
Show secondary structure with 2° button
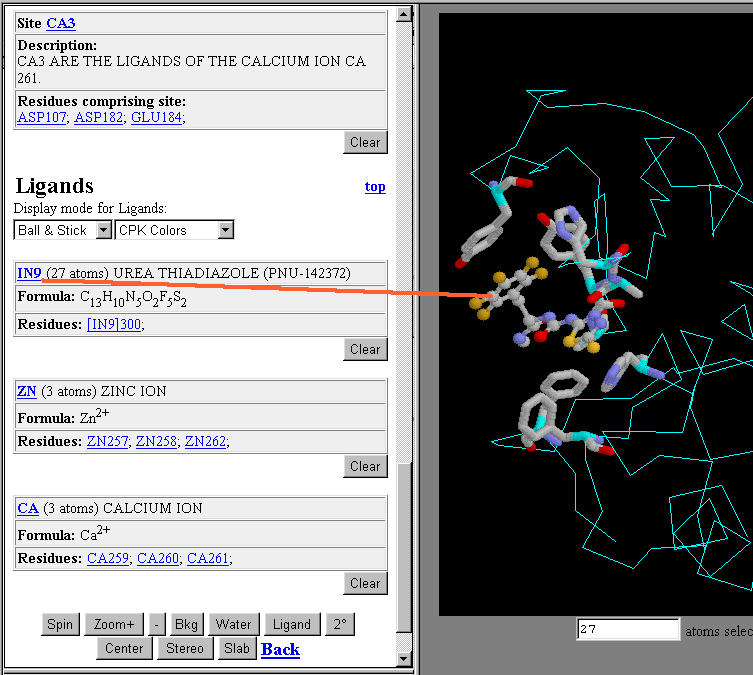click(340, 625)
